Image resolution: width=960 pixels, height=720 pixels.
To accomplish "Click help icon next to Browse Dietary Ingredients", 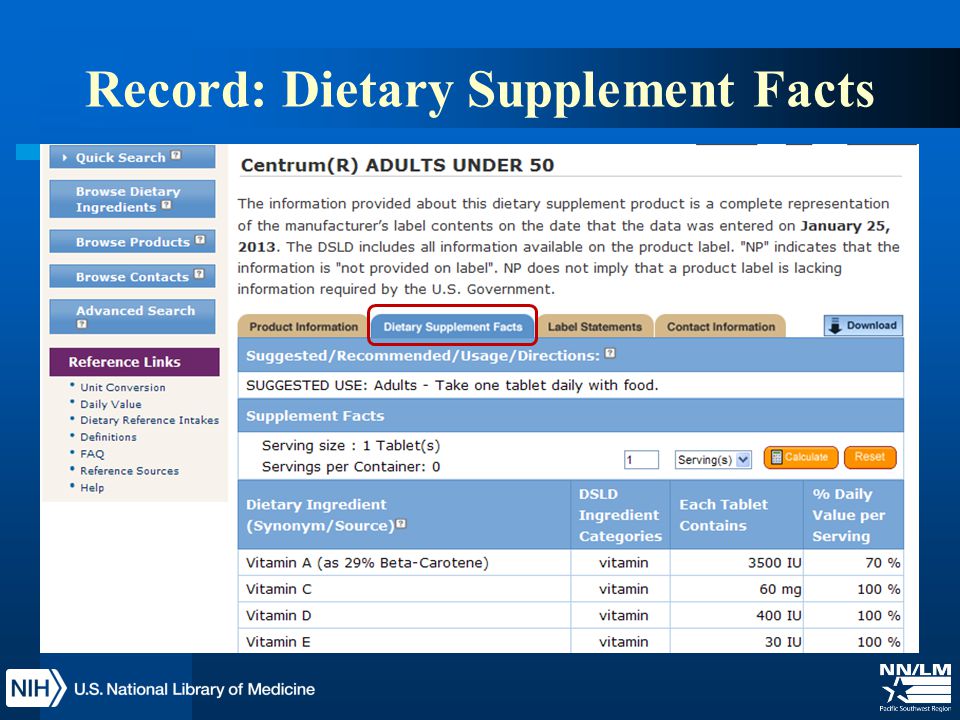I will coord(167,205).
